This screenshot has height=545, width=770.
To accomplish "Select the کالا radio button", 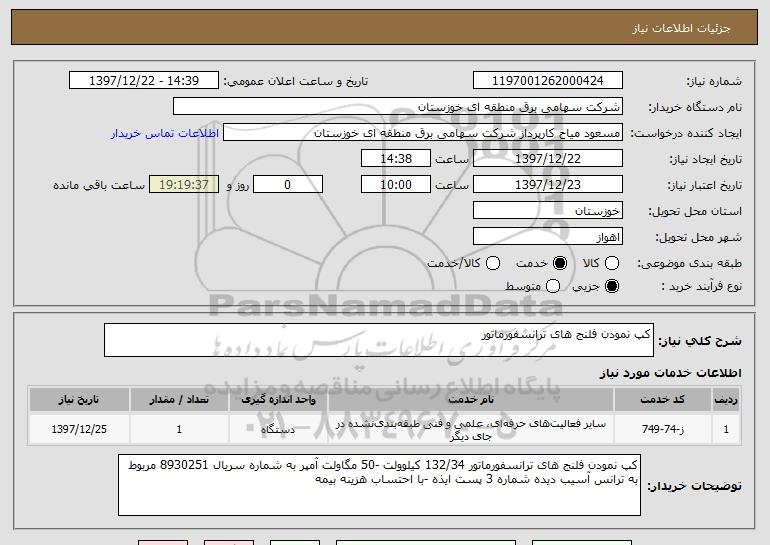I will tap(612, 263).
